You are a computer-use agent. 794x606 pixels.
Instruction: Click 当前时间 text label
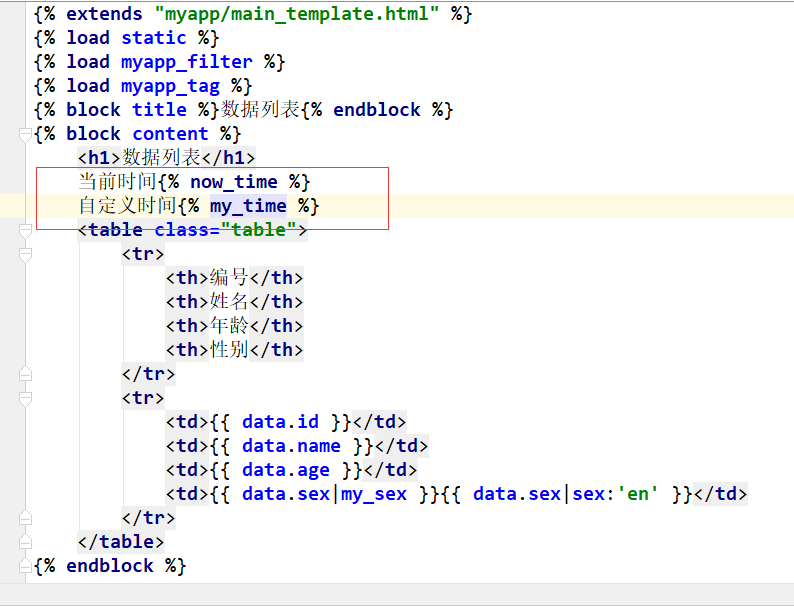pos(117,181)
